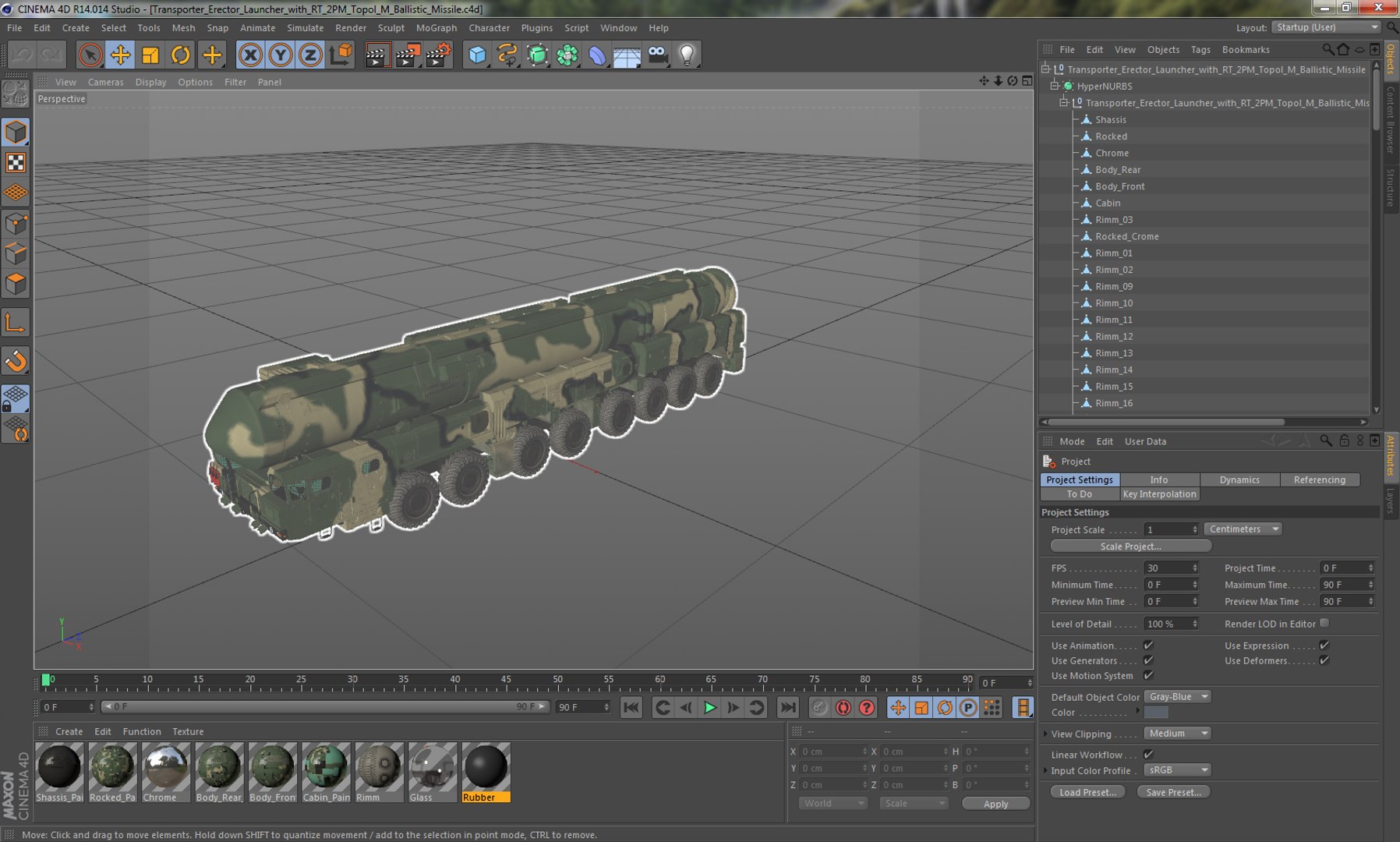
Task: Collapse the HyperNURBS tree node
Action: (x=1055, y=86)
